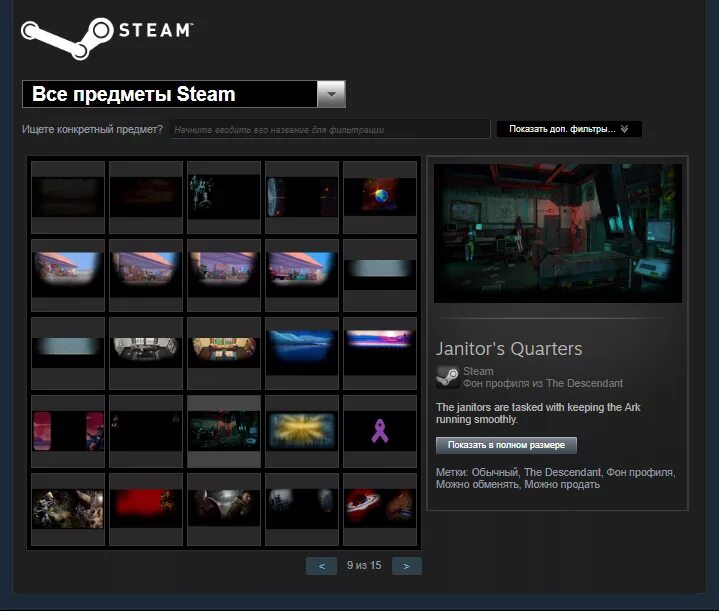Select the dark moon-edge background item
Viewport: 719px width, 611px height.
coord(302,197)
